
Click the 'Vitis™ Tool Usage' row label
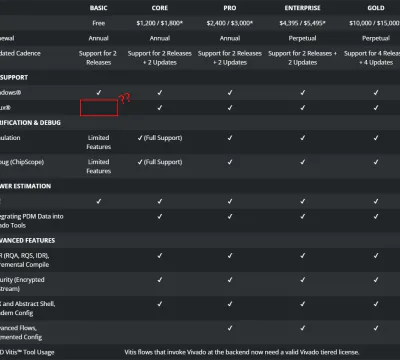(x=30, y=352)
